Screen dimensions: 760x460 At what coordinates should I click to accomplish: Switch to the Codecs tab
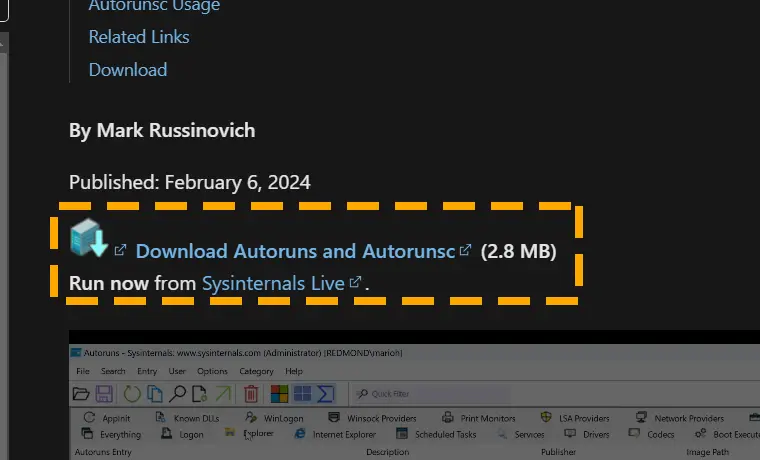pos(651,434)
